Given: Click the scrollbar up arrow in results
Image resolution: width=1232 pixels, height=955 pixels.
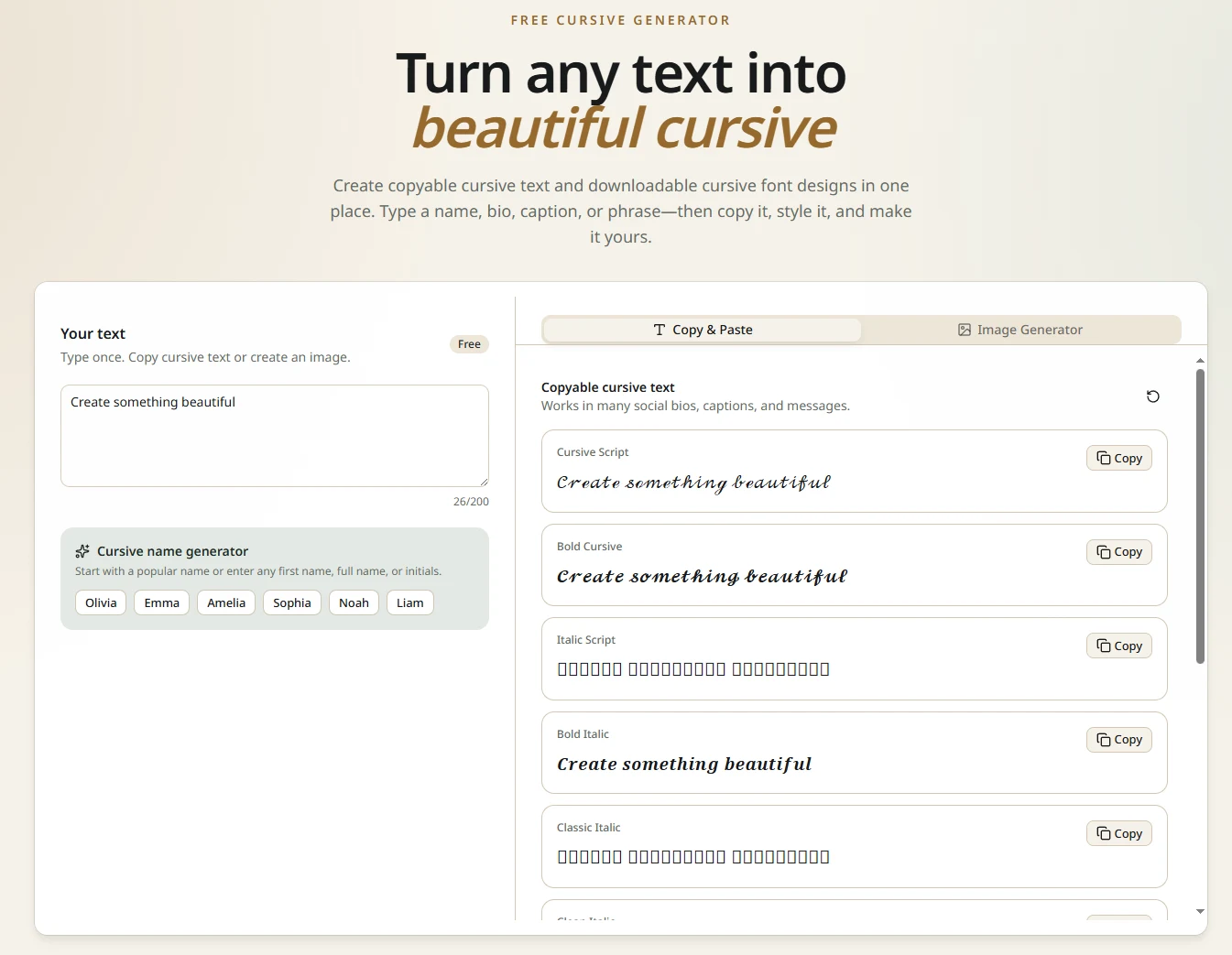Looking at the screenshot, I should coord(1200,361).
